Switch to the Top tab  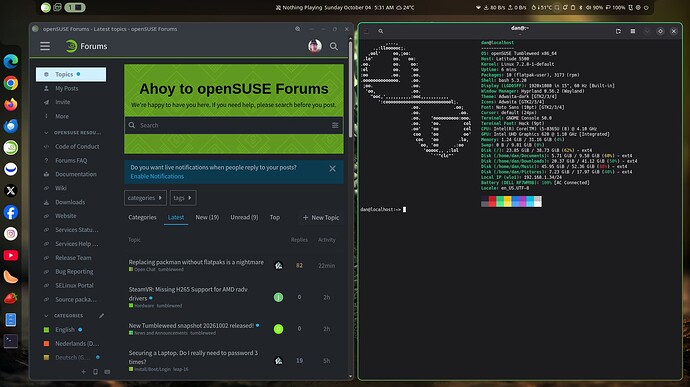click(275, 217)
